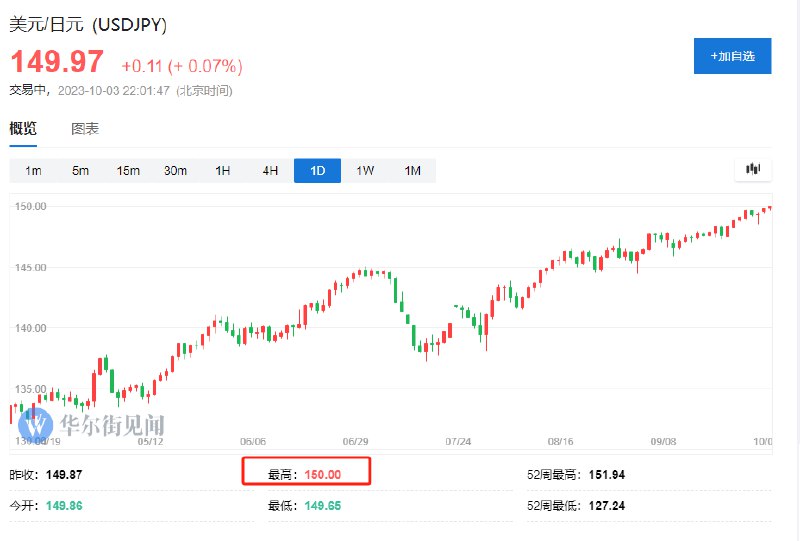Image resolution: width=800 pixels, height=541 pixels.
Task: Click the 140.00 y-axis label
Action: click(x=30, y=328)
